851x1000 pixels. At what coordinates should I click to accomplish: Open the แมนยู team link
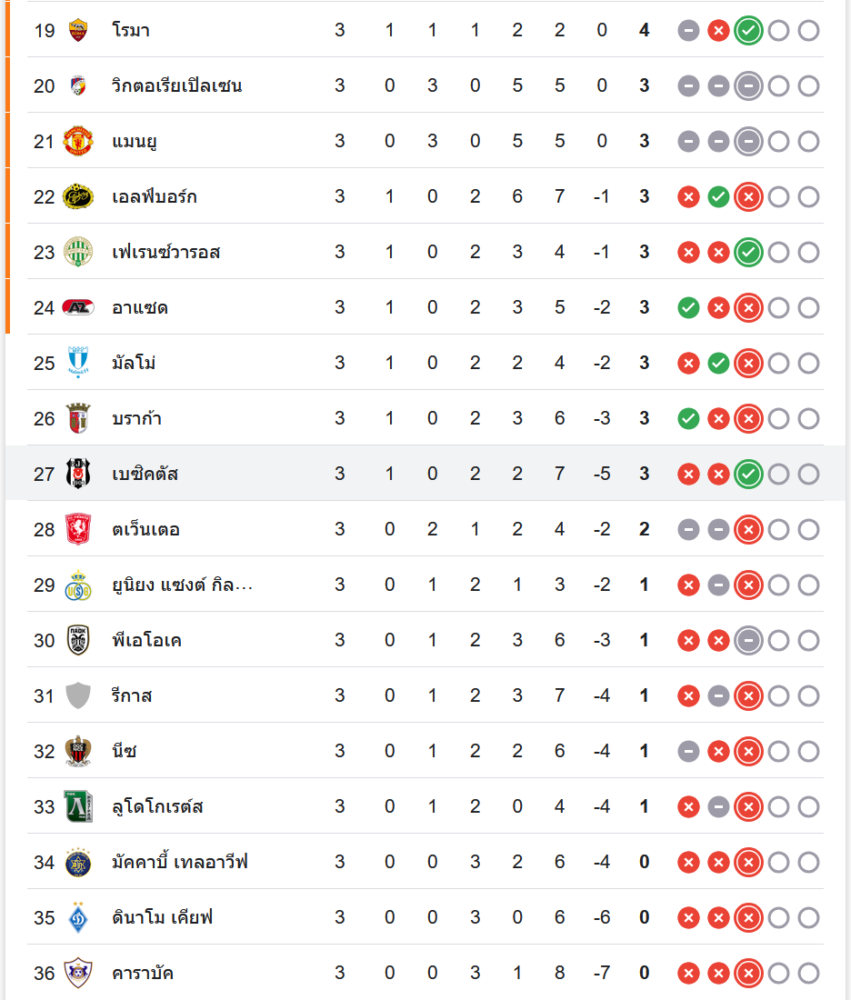tap(135, 141)
